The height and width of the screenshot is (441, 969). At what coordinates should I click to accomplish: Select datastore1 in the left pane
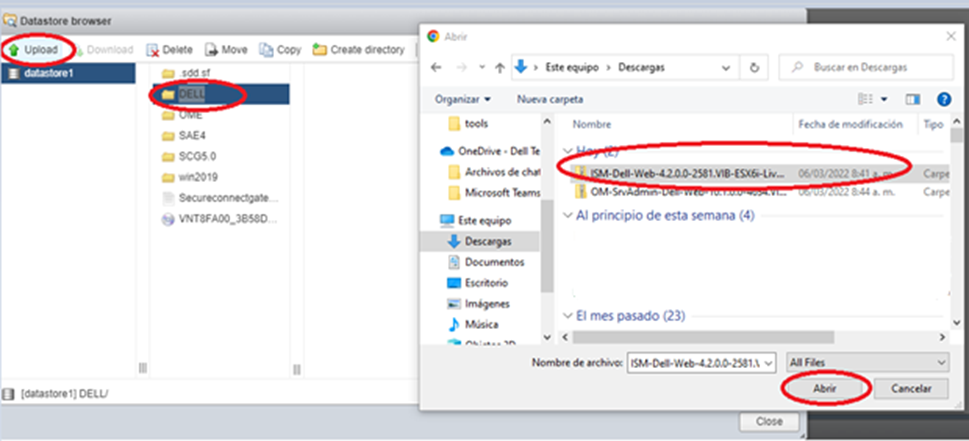coord(68,74)
